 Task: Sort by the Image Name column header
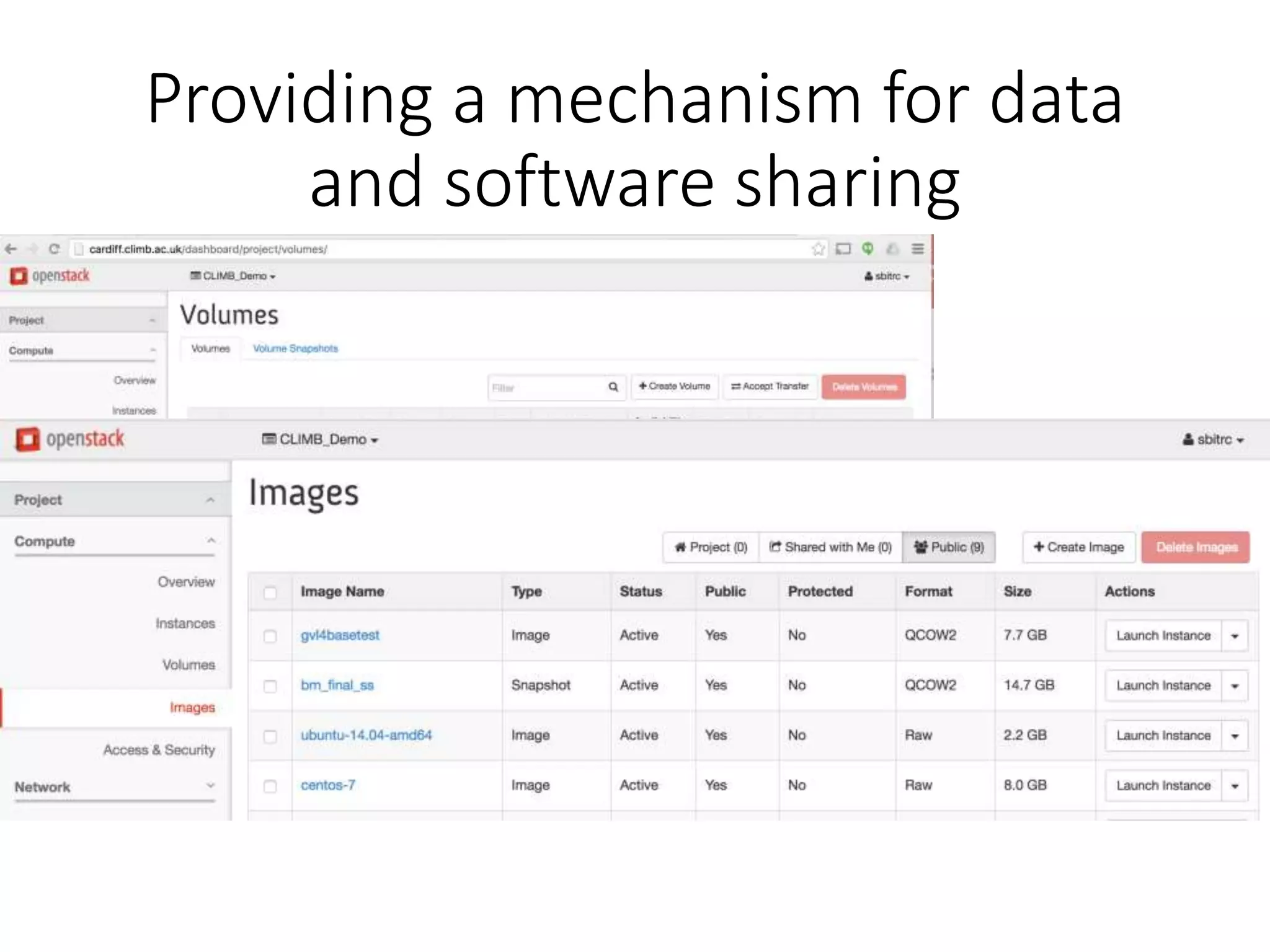click(x=342, y=592)
